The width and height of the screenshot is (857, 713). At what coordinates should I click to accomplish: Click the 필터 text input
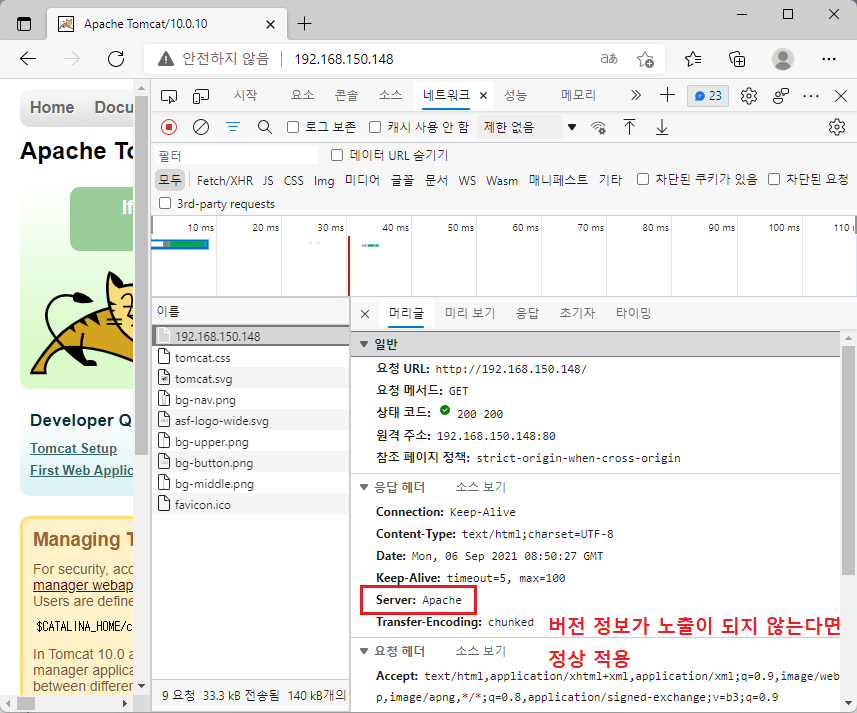236,156
